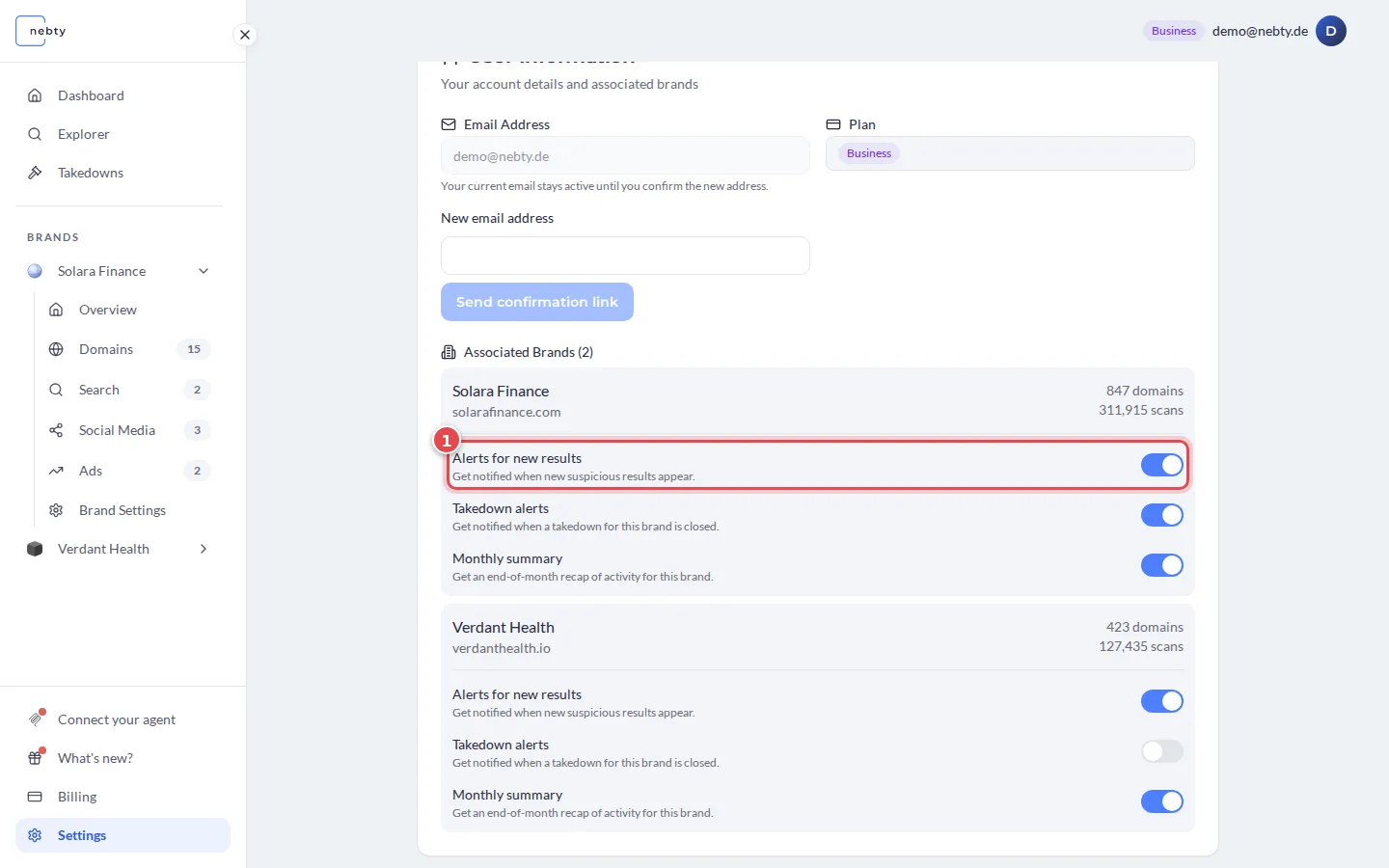1389x868 pixels.
Task: Click Domains count badge 15
Action: [194, 349]
